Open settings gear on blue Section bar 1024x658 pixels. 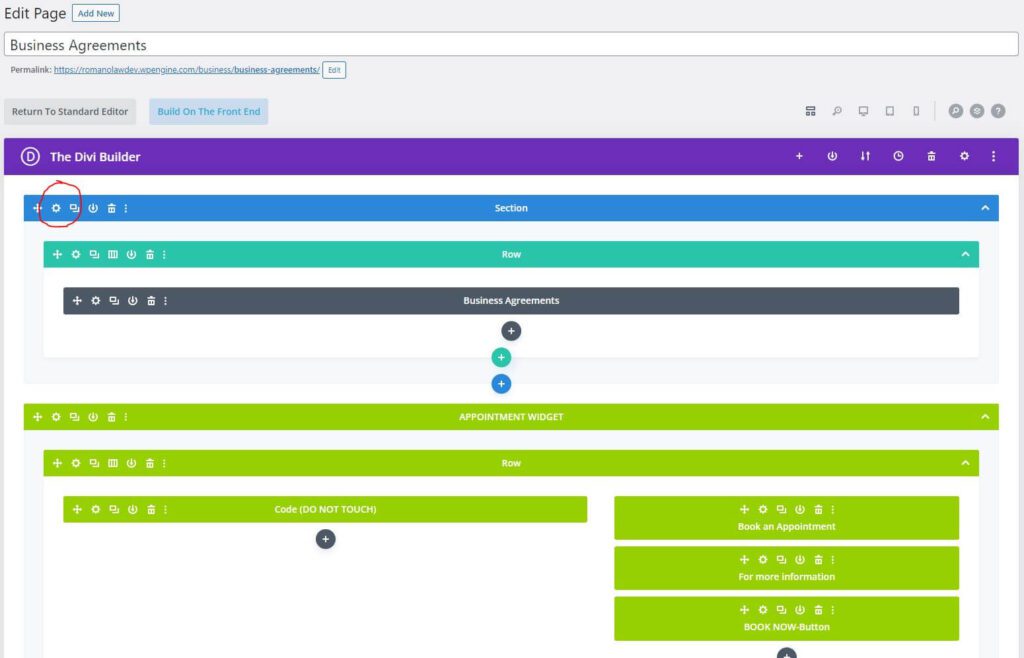[x=56, y=208]
